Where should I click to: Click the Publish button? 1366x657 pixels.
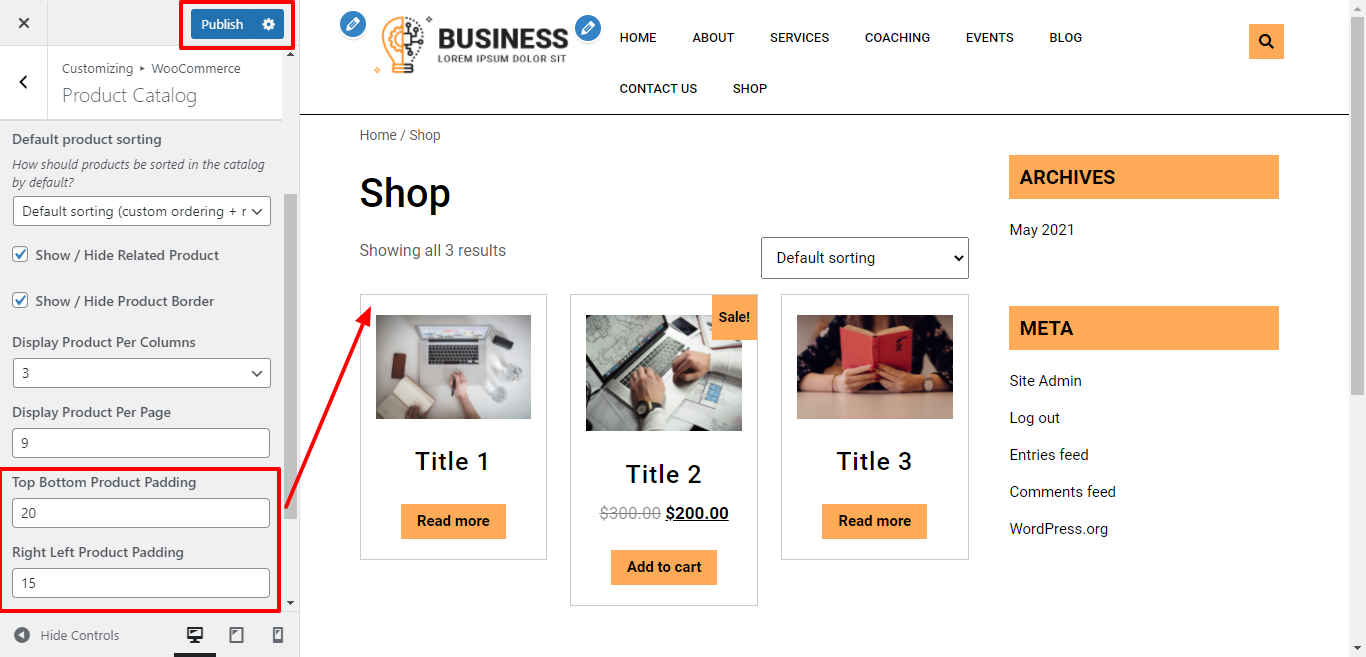[x=222, y=24]
